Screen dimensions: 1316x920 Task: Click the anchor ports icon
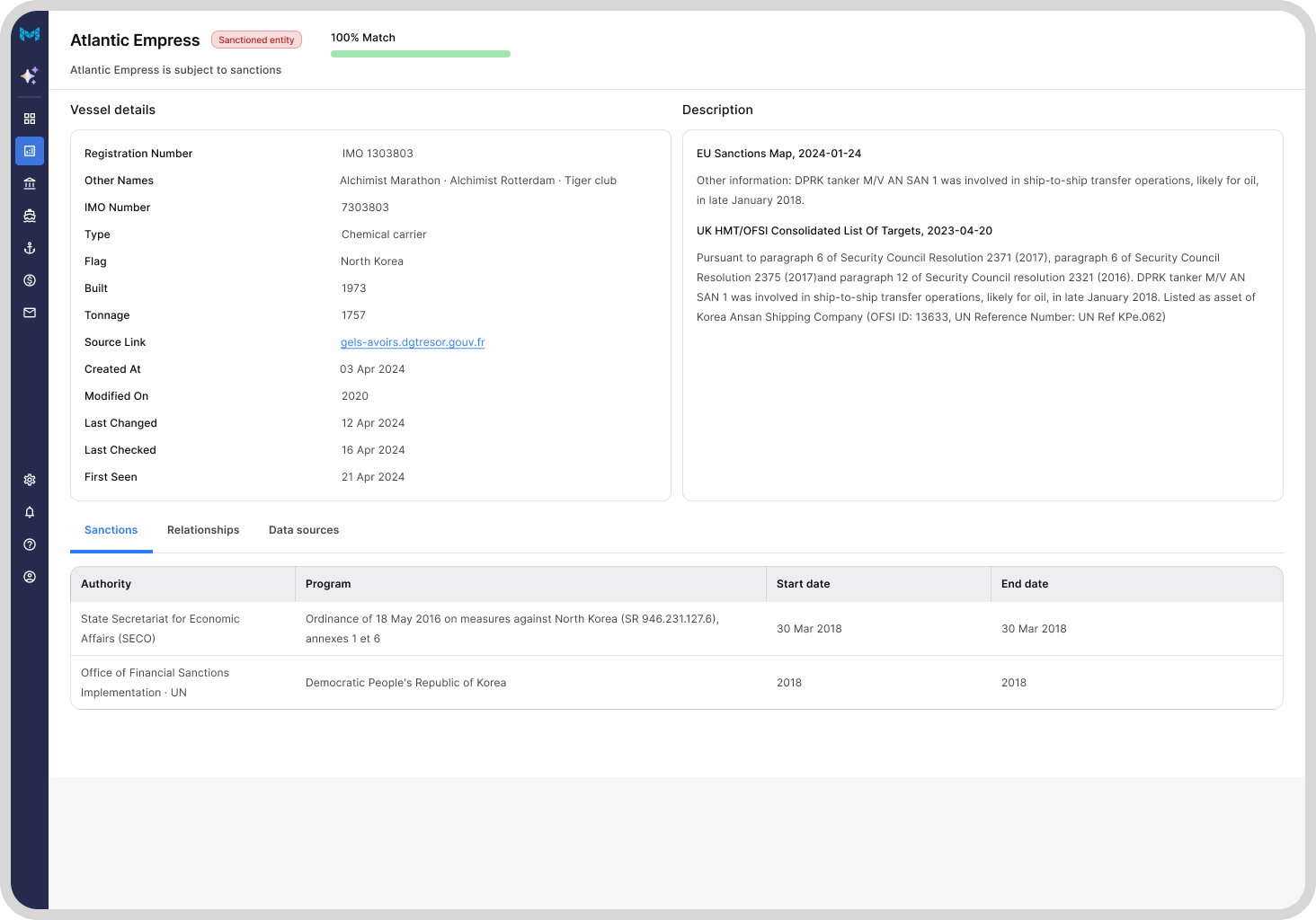[x=30, y=248]
